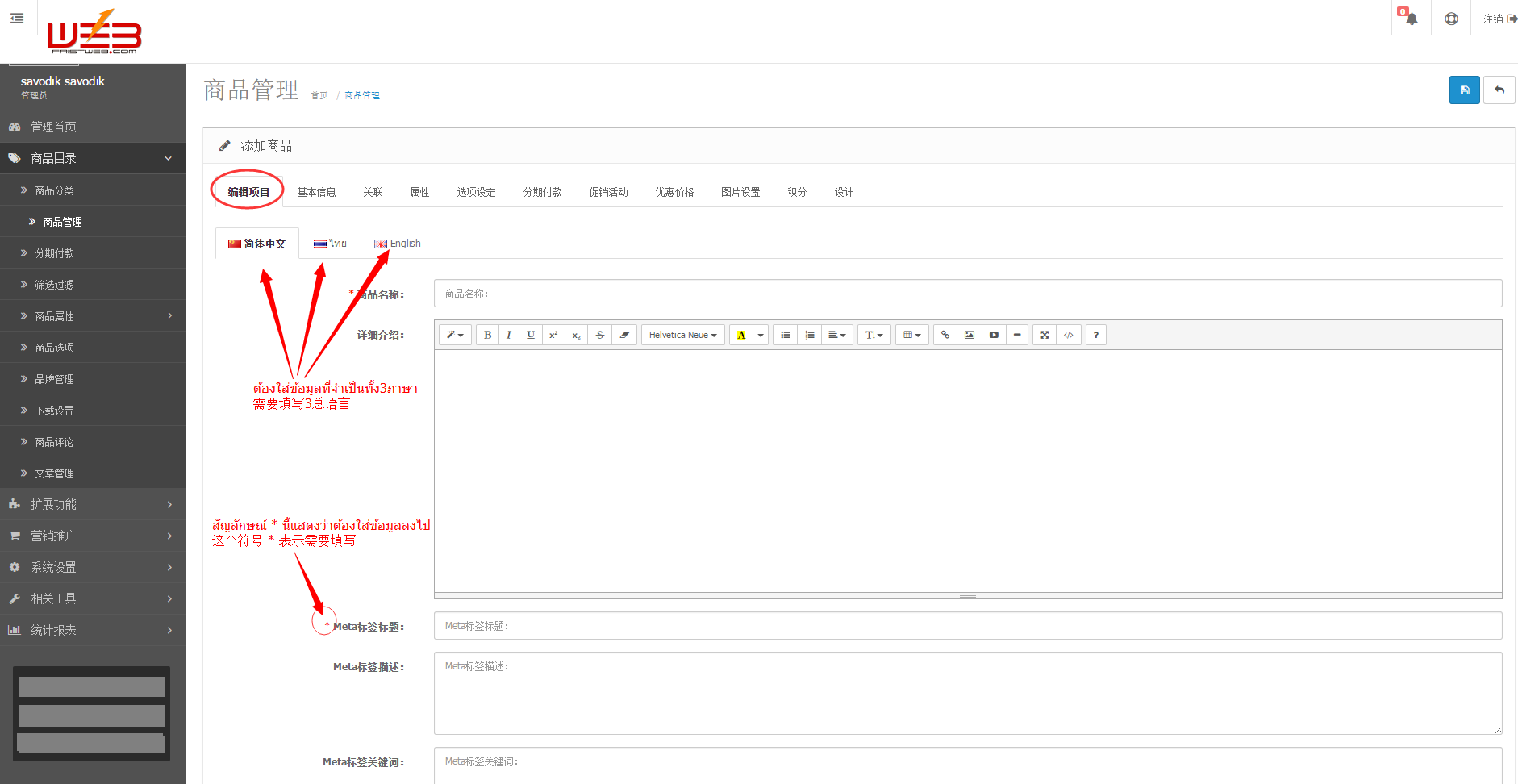Open the Helvetica Neue font dropdown

(682, 335)
